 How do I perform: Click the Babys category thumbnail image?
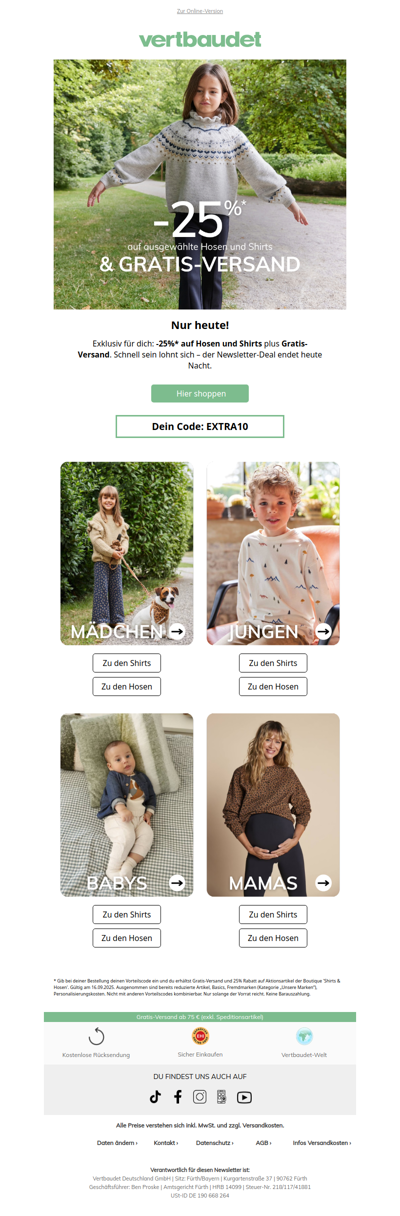coord(127,805)
